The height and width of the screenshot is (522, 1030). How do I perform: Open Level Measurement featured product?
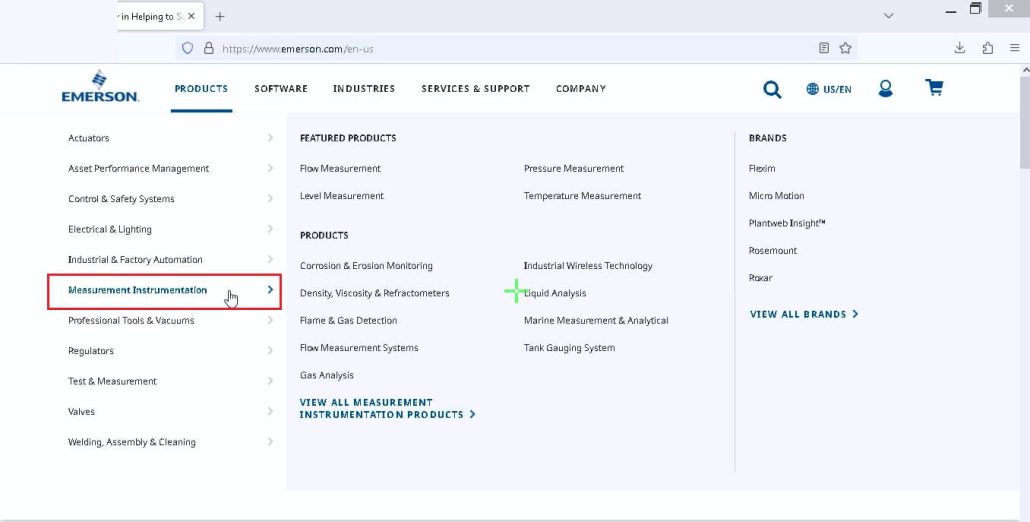(342, 196)
